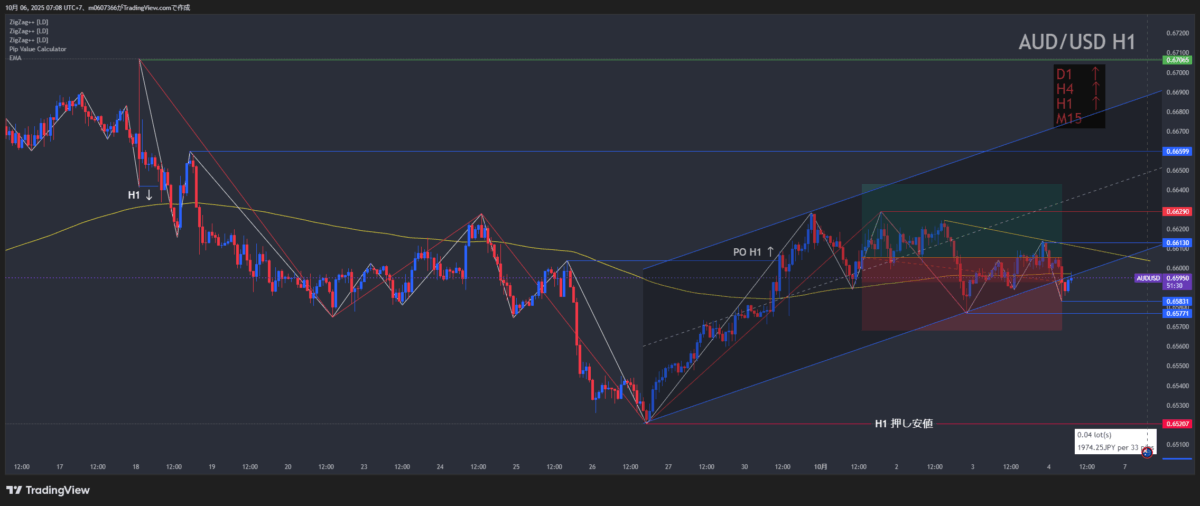Click the red 0.66290 price label

(1176, 212)
